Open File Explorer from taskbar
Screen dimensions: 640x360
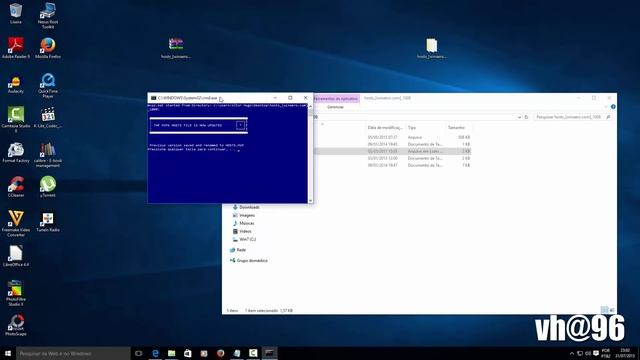[171, 353]
